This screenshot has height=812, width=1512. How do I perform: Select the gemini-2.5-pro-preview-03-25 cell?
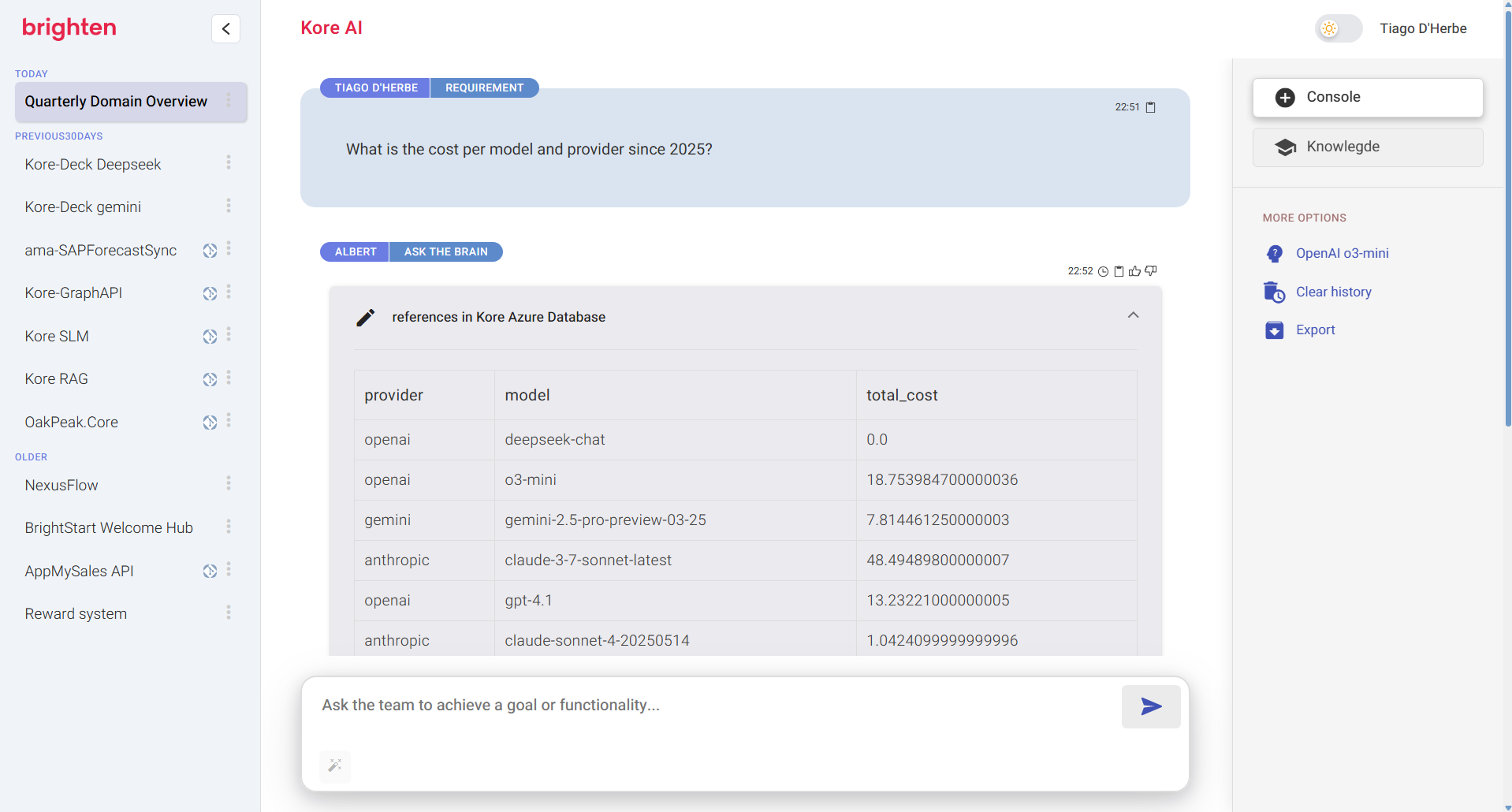tap(676, 520)
